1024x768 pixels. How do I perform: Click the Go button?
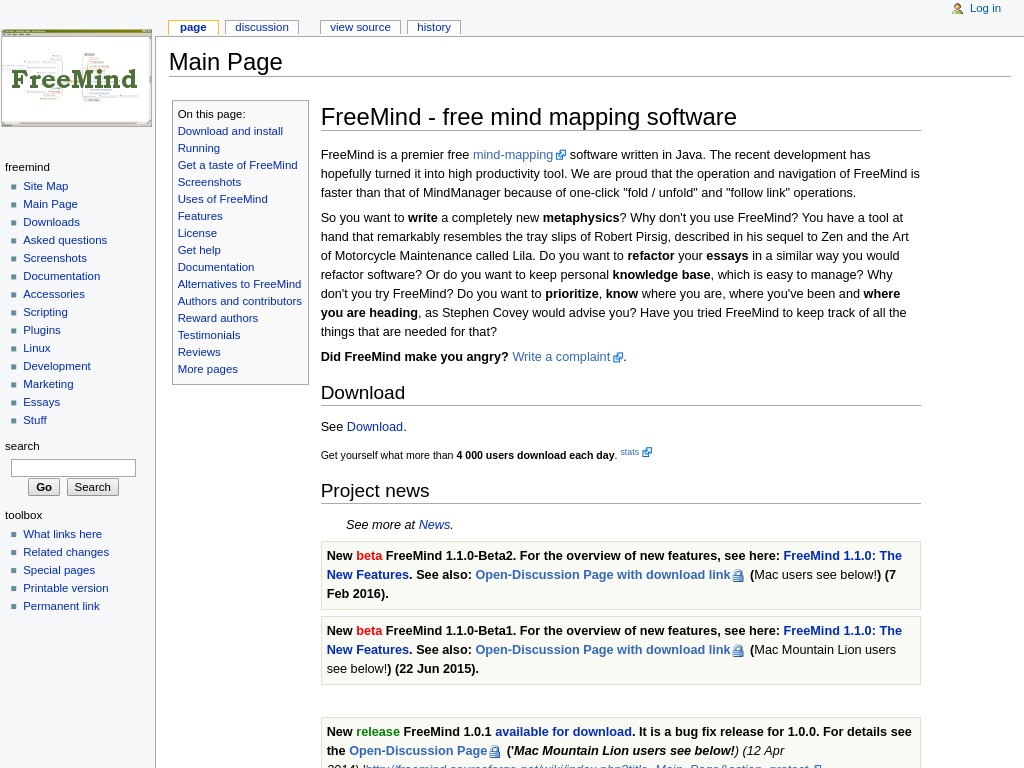point(44,487)
